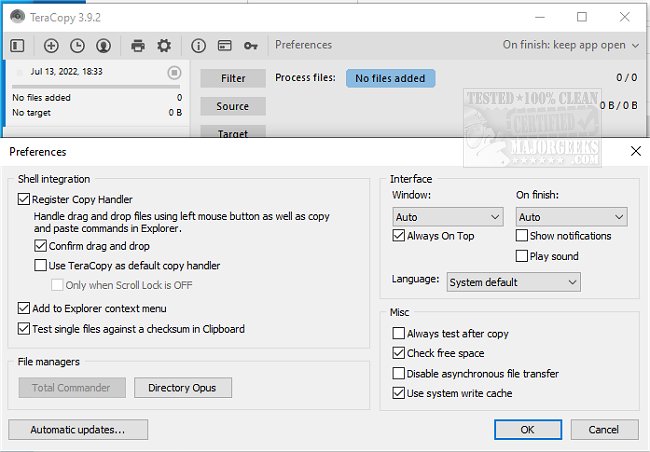Image resolution: width=650 pixels, height=452 pixels.
Task: Click the license key icon
Action: pos(251,45)
